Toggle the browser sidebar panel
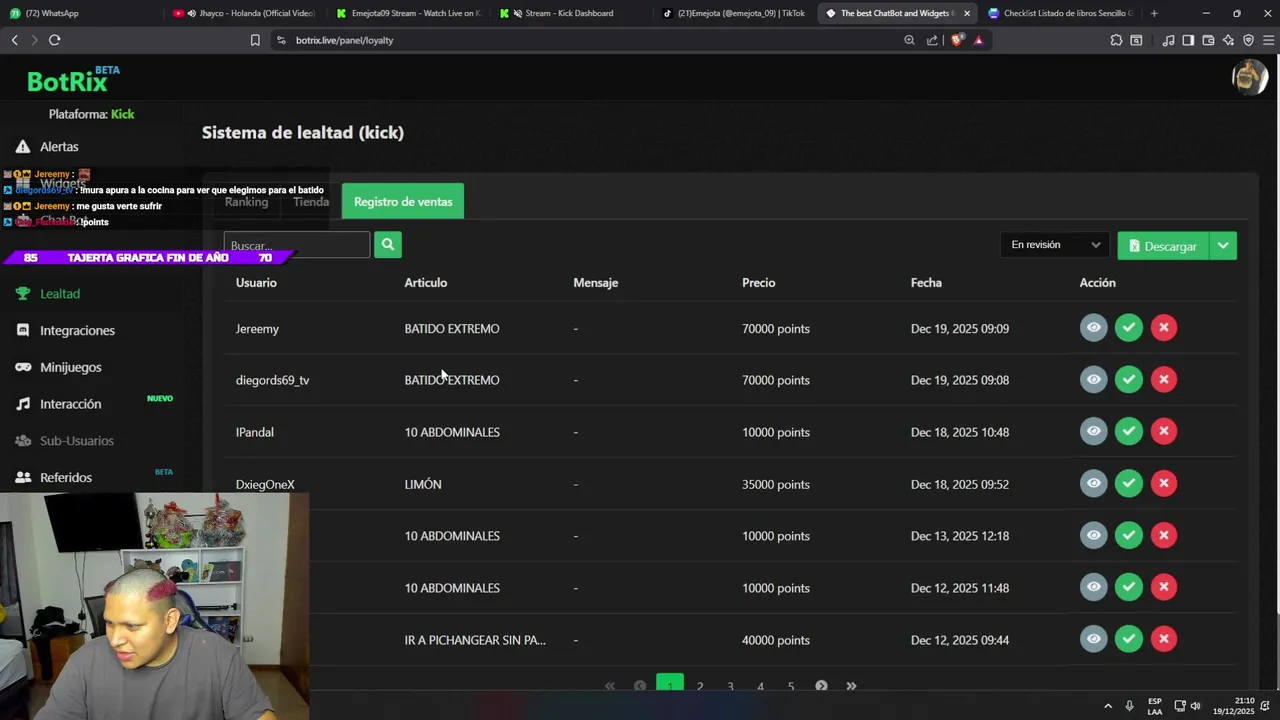The height and width of the screenshot is (720, 1280). pyautogui.click(x=1188, y=40)
